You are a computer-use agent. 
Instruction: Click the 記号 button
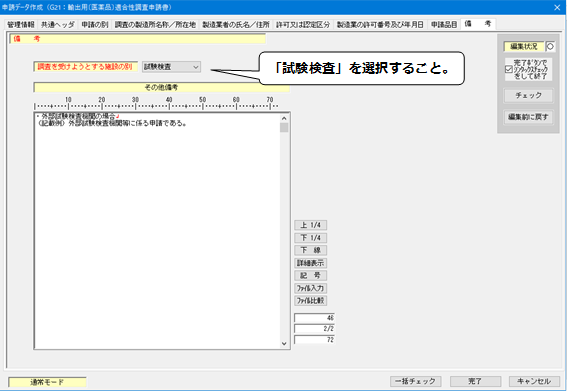point(311,276)
